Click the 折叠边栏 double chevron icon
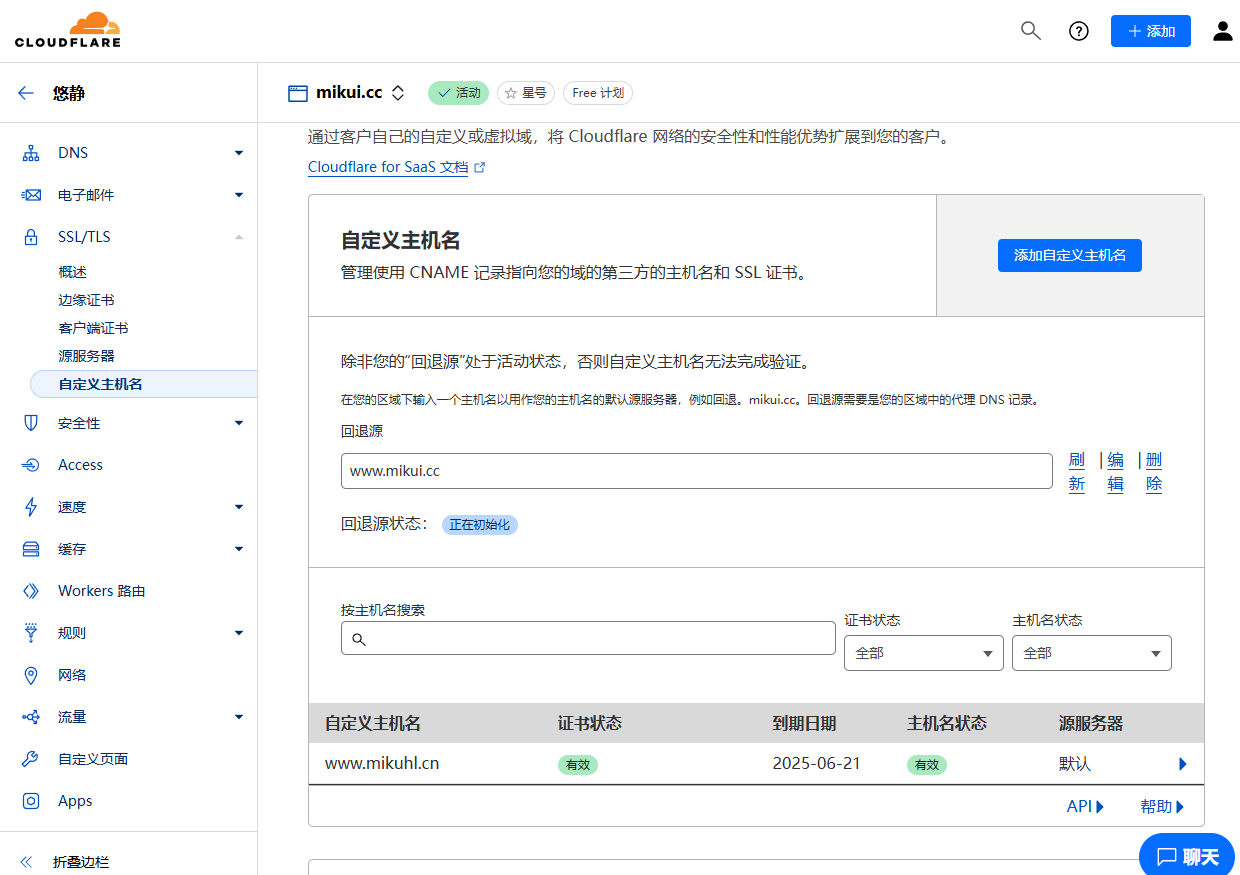1240x875 pixels. tap(26, 861)
